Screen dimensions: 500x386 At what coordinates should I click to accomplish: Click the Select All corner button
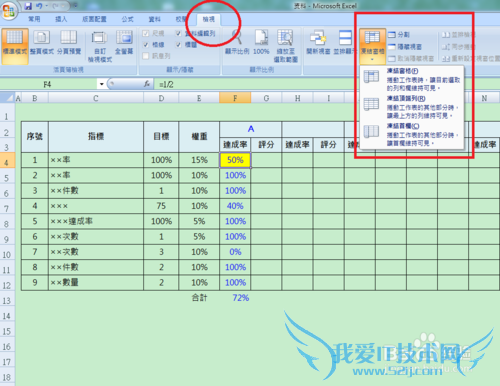(x=7, y=98)
